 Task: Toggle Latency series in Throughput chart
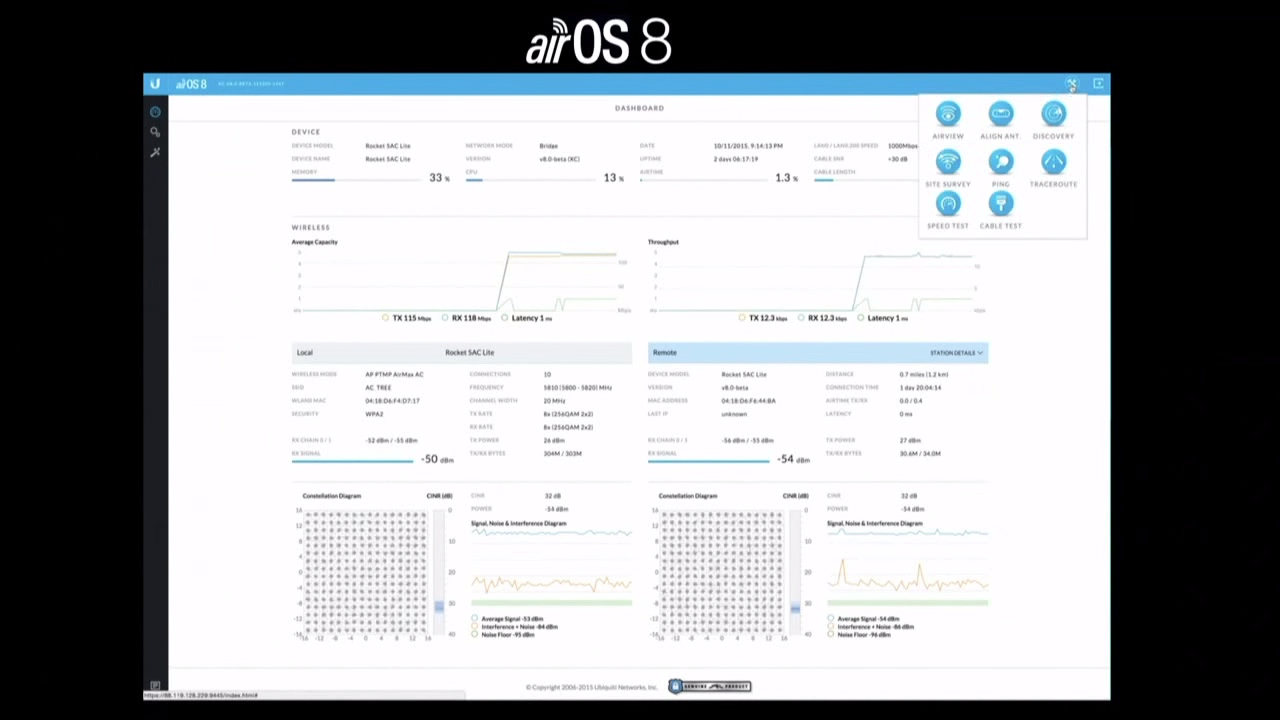883,318
